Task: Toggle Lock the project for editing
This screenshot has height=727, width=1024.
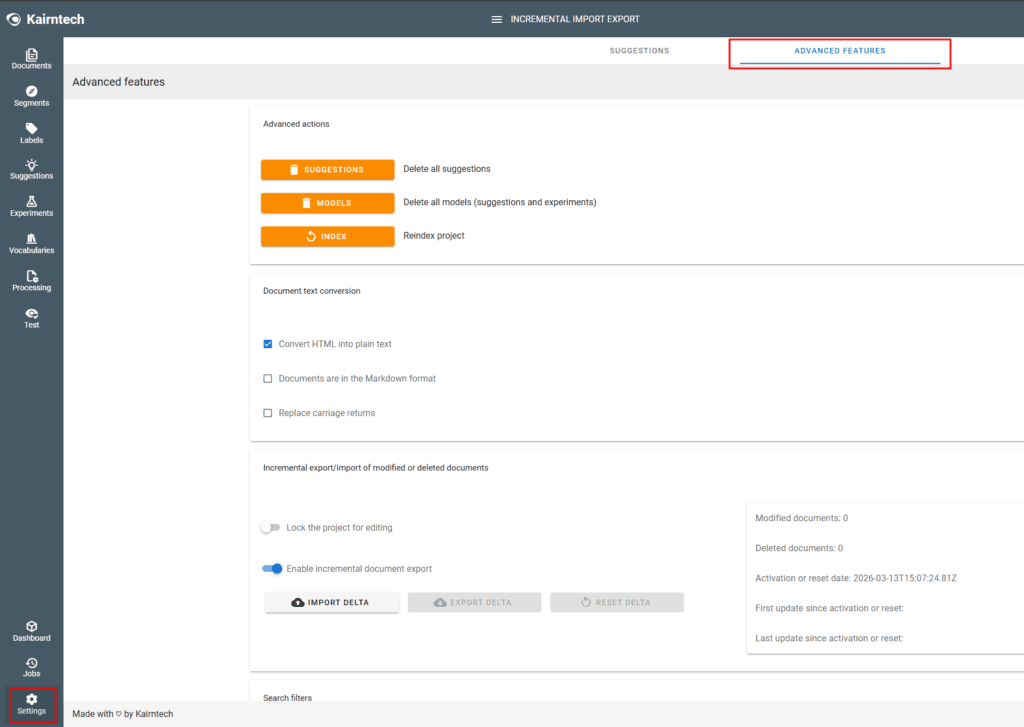Action: [270, 528]
